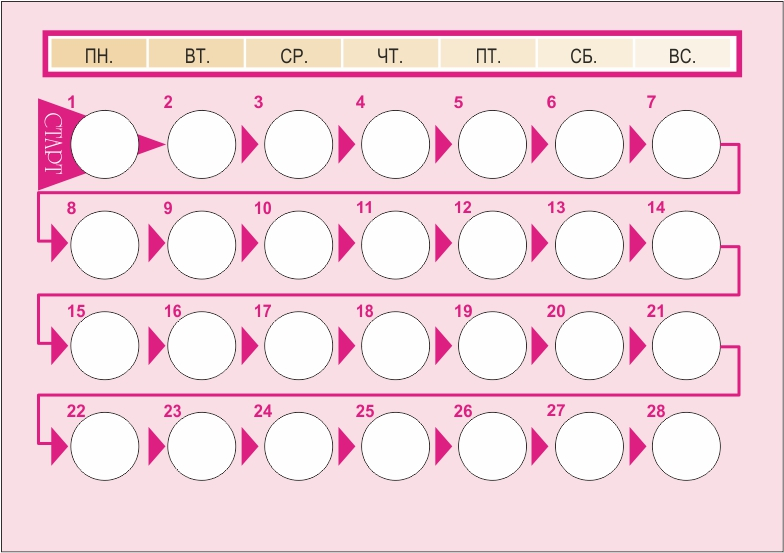Click the ПН. weekday label
784x553 pixels.
coord(99,54)
